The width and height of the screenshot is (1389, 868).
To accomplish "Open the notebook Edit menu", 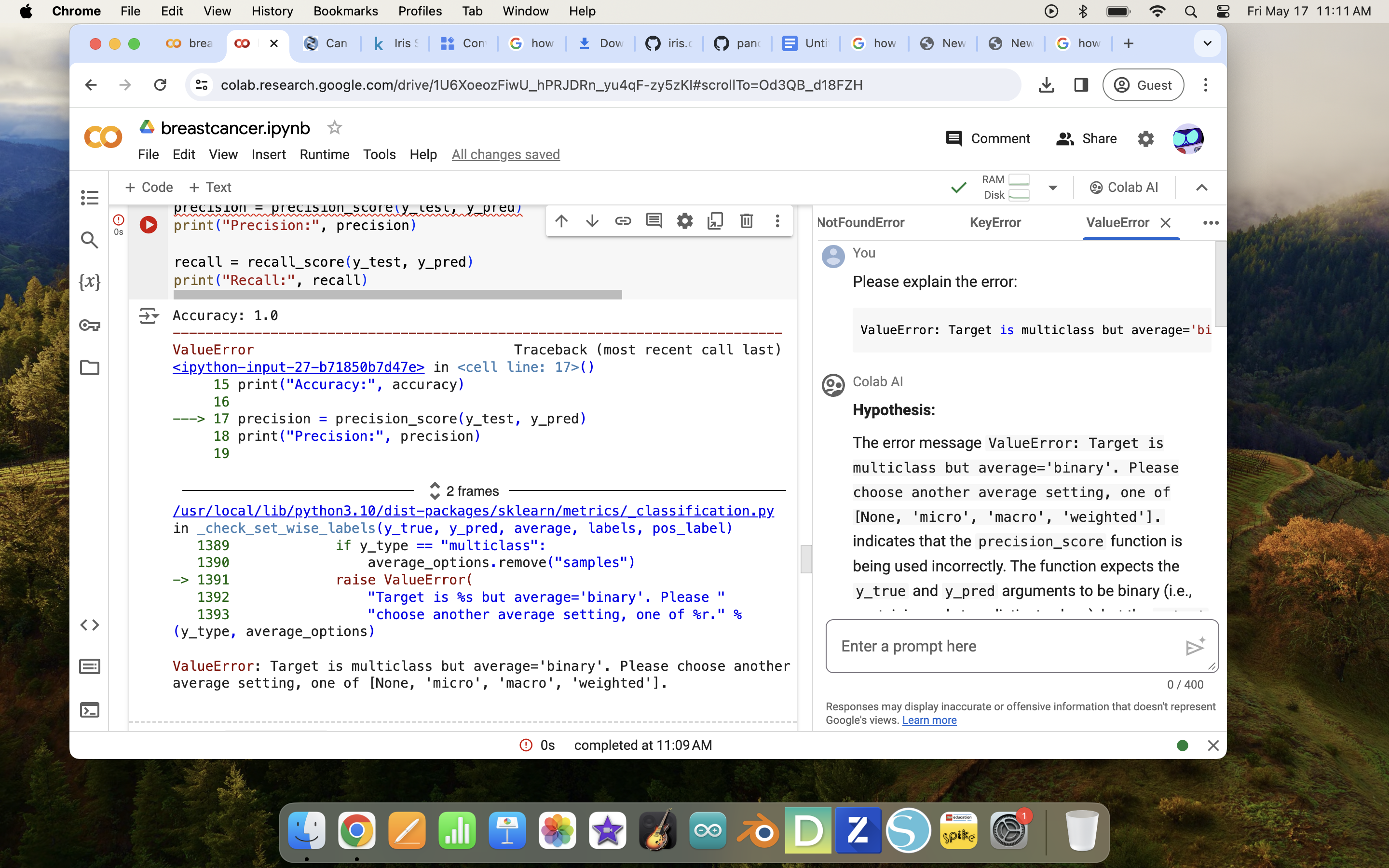I will [184, 155].
